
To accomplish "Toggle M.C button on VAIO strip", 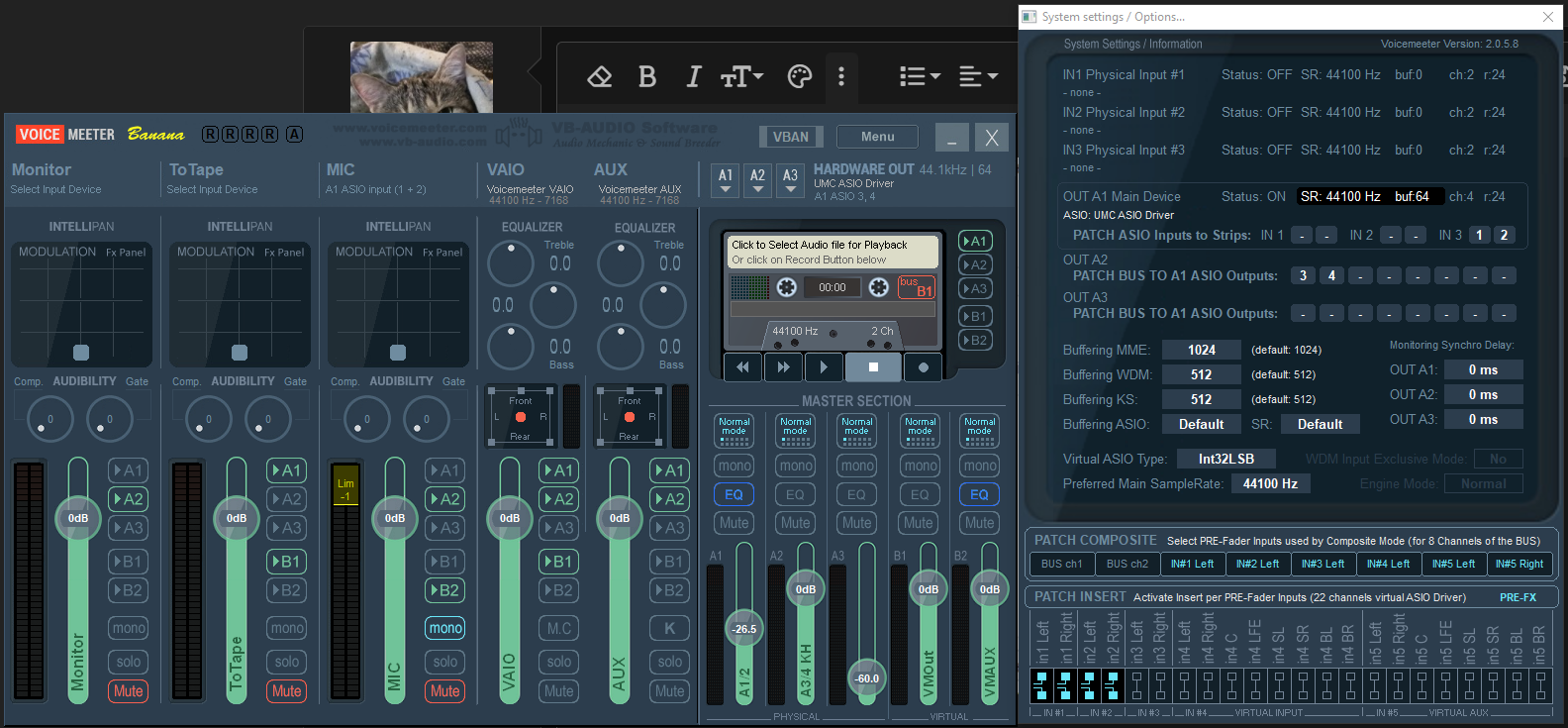I will pyautogui.click(x=559, y=628).
